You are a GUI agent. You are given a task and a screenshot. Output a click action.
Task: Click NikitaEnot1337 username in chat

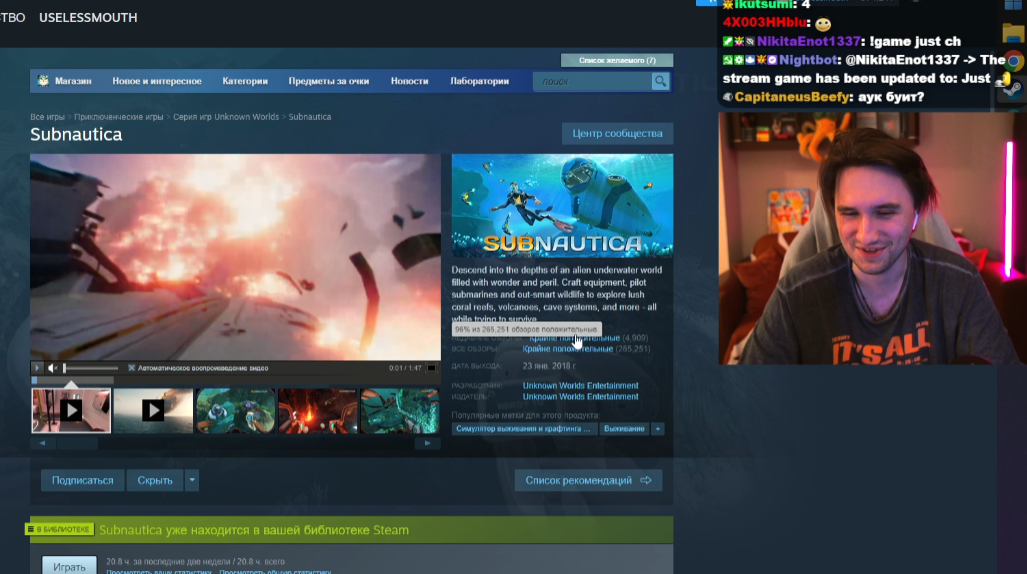pyautogui.click(x=808, y=41)
